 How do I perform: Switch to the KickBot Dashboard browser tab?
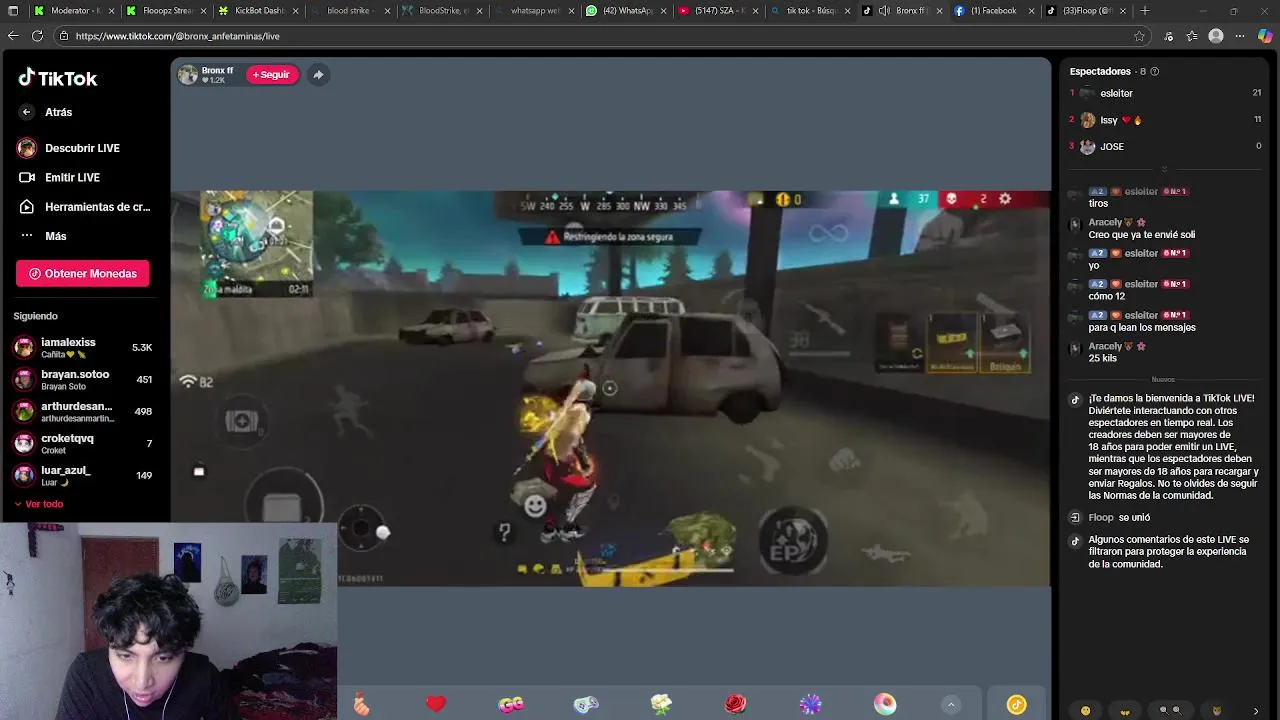coord(258,11)
